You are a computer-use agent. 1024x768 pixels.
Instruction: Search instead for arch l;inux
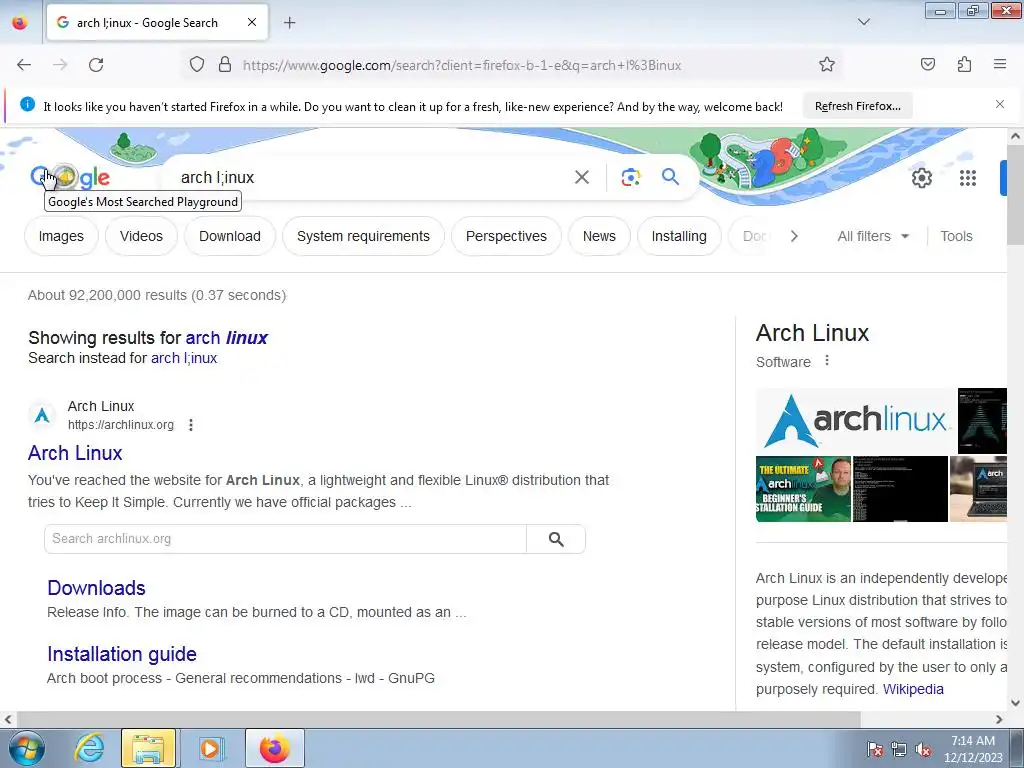(184, 358)
